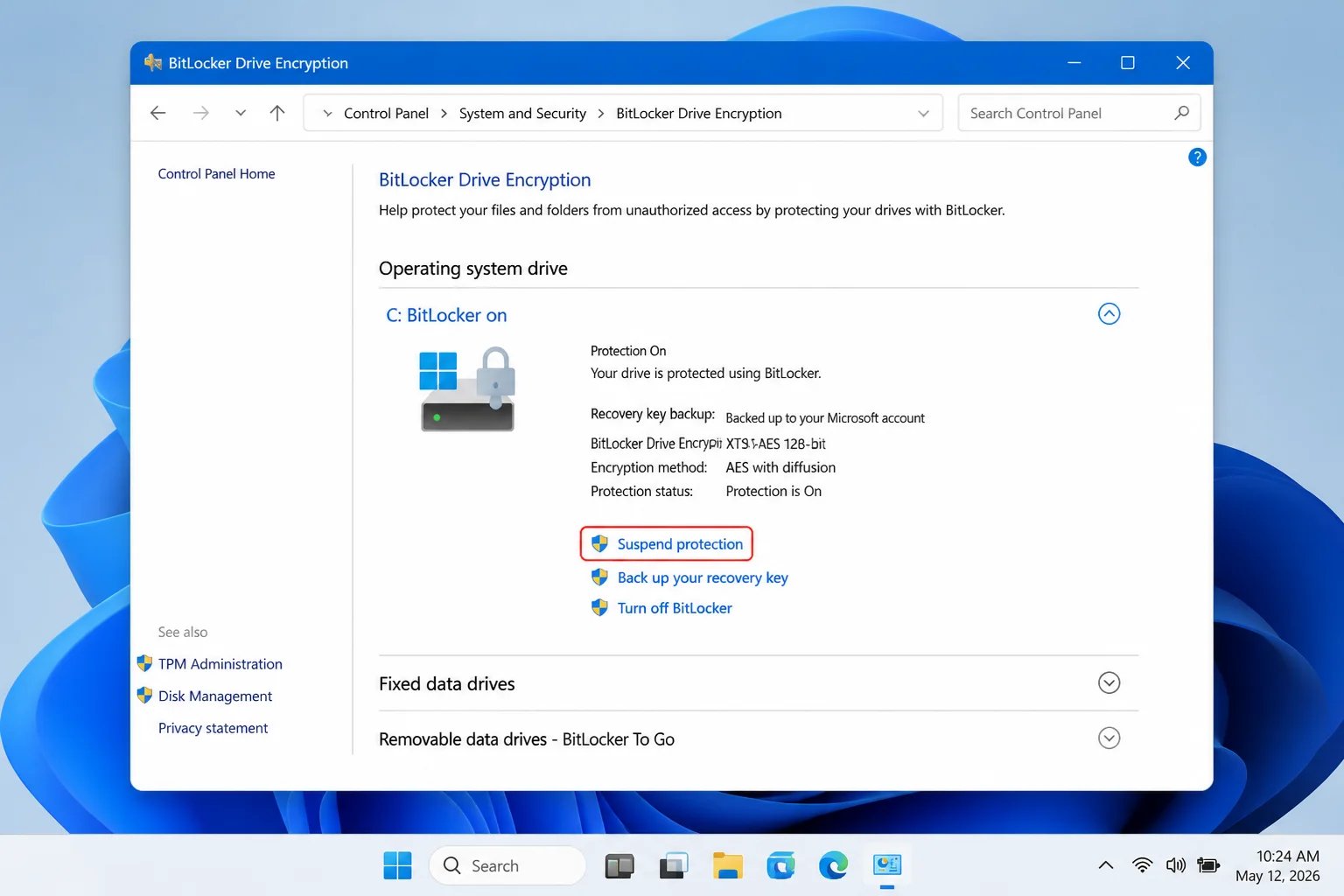
Task: Open the blue Help question mark icon
Action: click(x=1197, y=157)
